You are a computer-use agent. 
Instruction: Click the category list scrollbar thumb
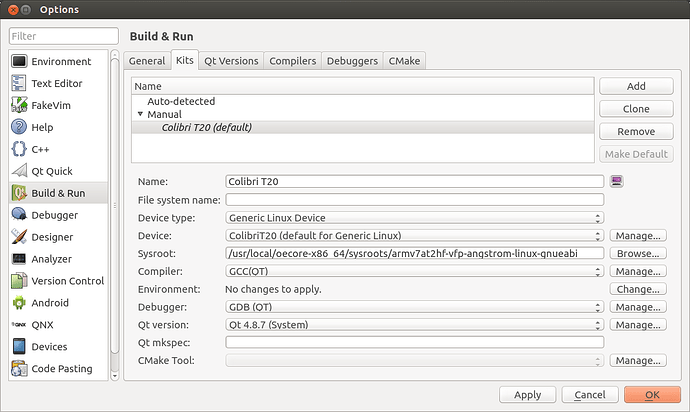115,206
